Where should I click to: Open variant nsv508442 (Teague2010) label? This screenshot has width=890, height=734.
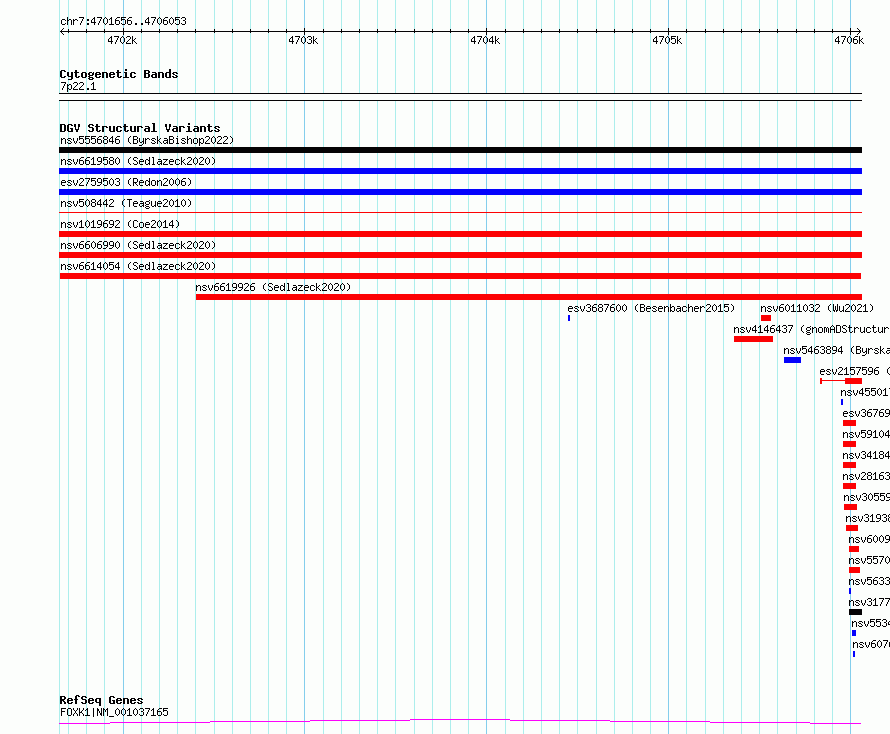(126, 203)
